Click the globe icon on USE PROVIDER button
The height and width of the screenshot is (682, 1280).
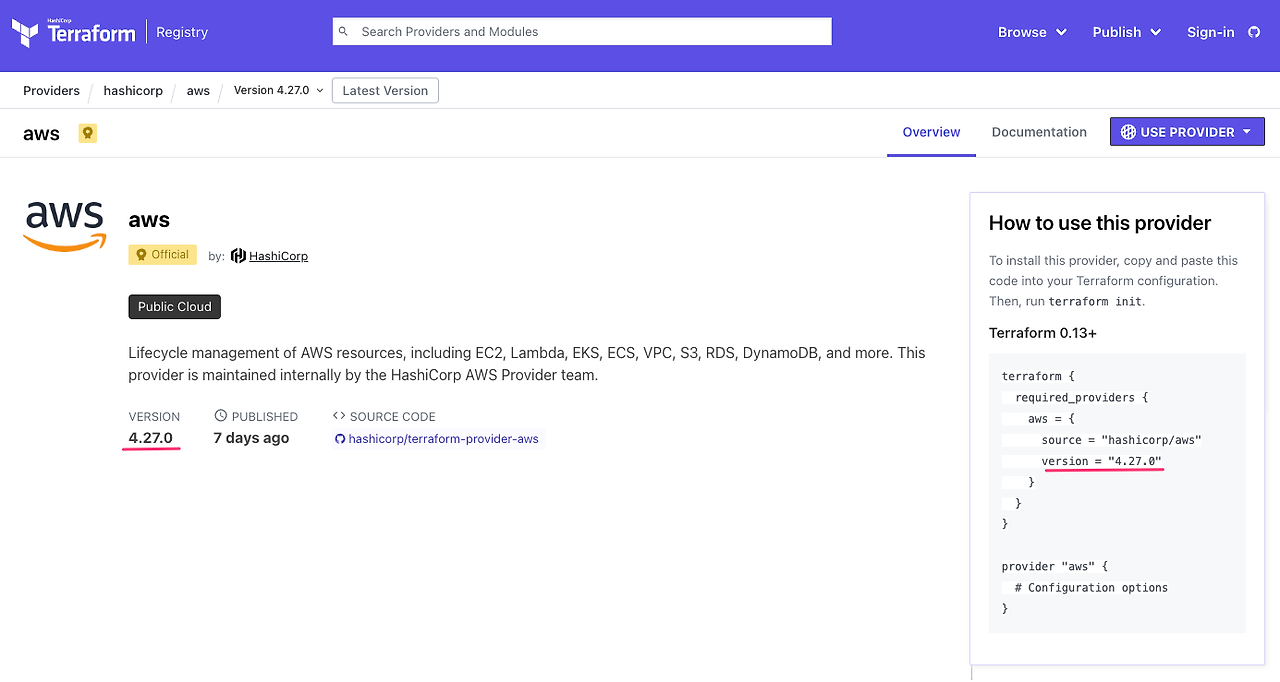click(1128, 132)
